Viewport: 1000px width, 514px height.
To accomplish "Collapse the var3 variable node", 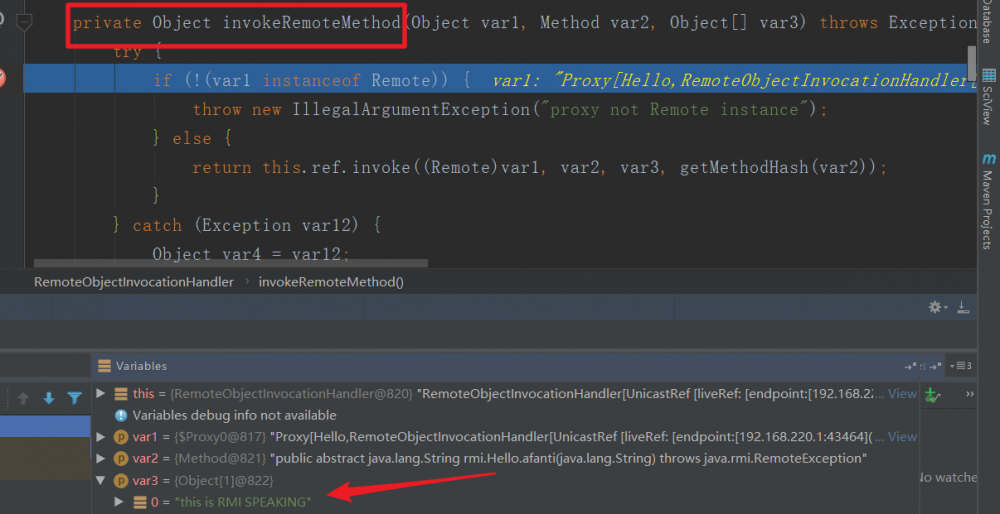I will 101,480.
